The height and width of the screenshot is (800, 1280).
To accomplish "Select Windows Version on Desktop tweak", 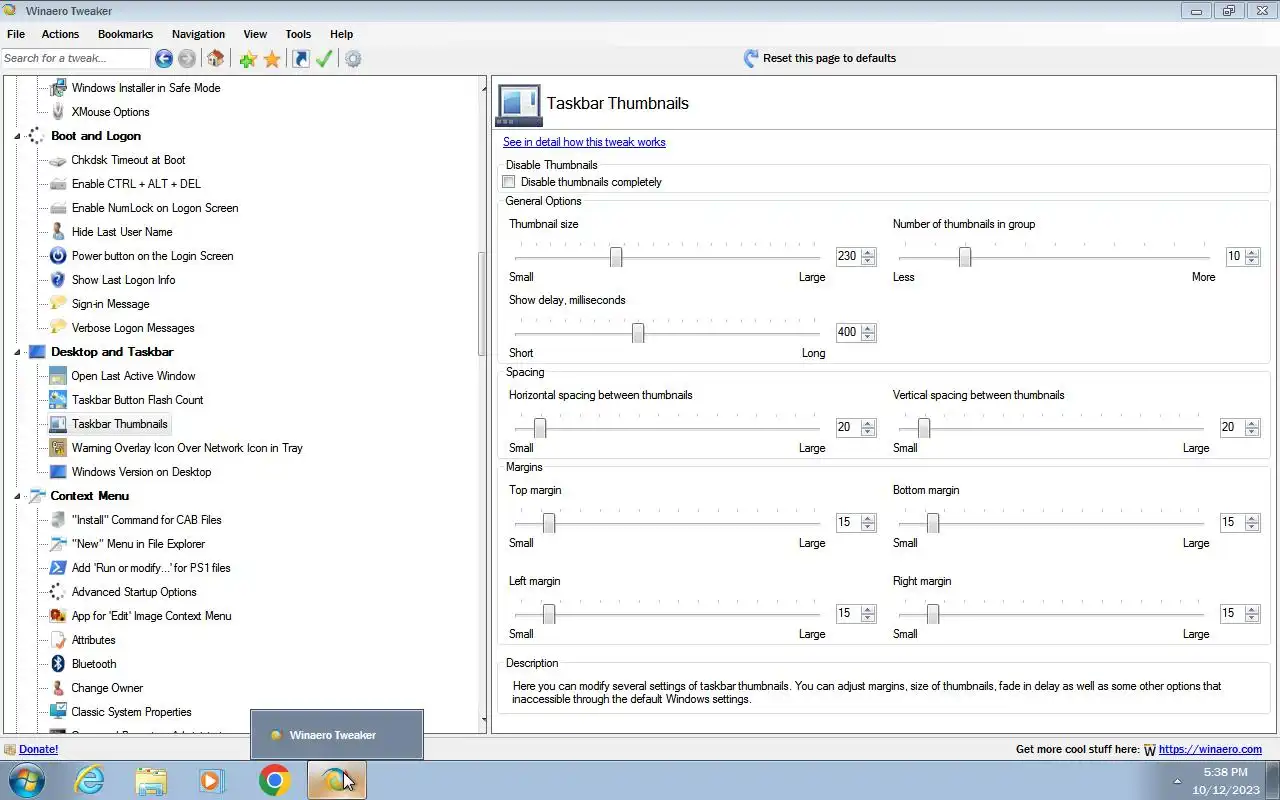I will (x=141, y=472).
